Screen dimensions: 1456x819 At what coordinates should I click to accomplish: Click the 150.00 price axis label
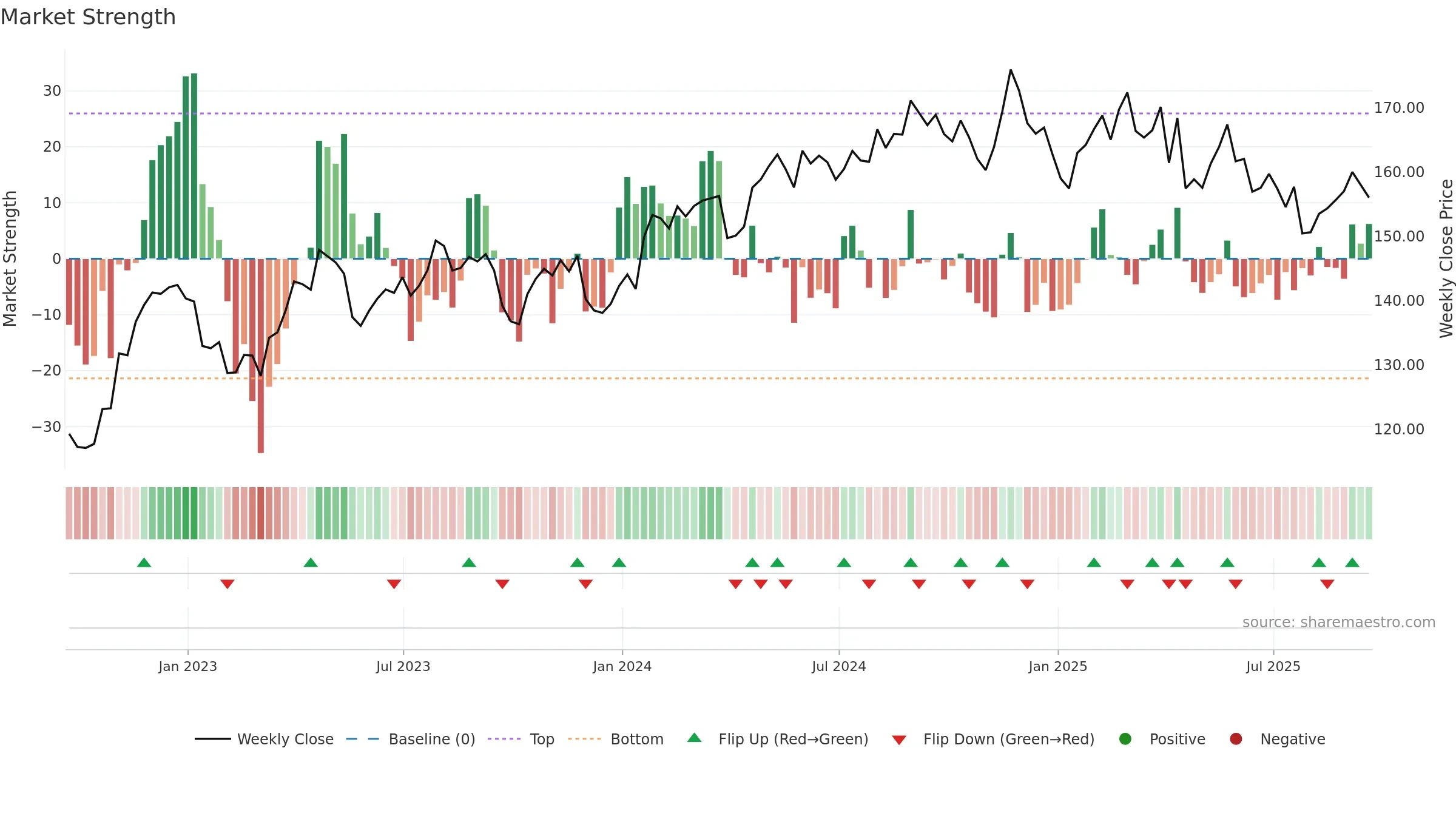pos(1399,237)
